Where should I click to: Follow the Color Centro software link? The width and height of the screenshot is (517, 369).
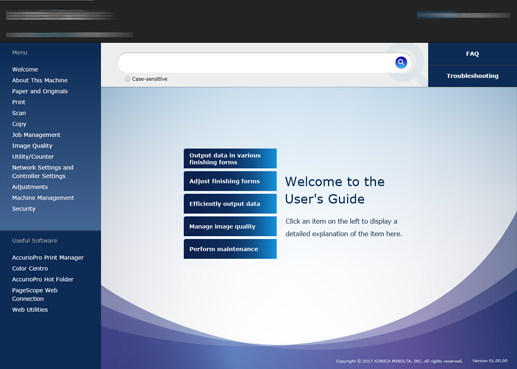30,269
